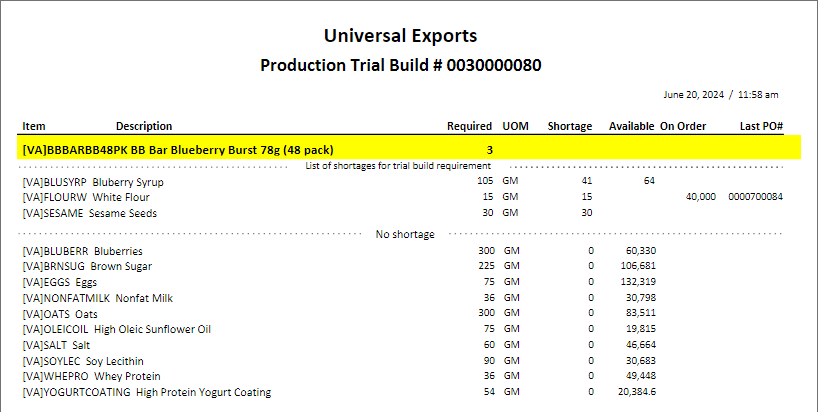Click the 40,000 On Order quantity
This screenshot has height=412, width=818.
point(700,197)
